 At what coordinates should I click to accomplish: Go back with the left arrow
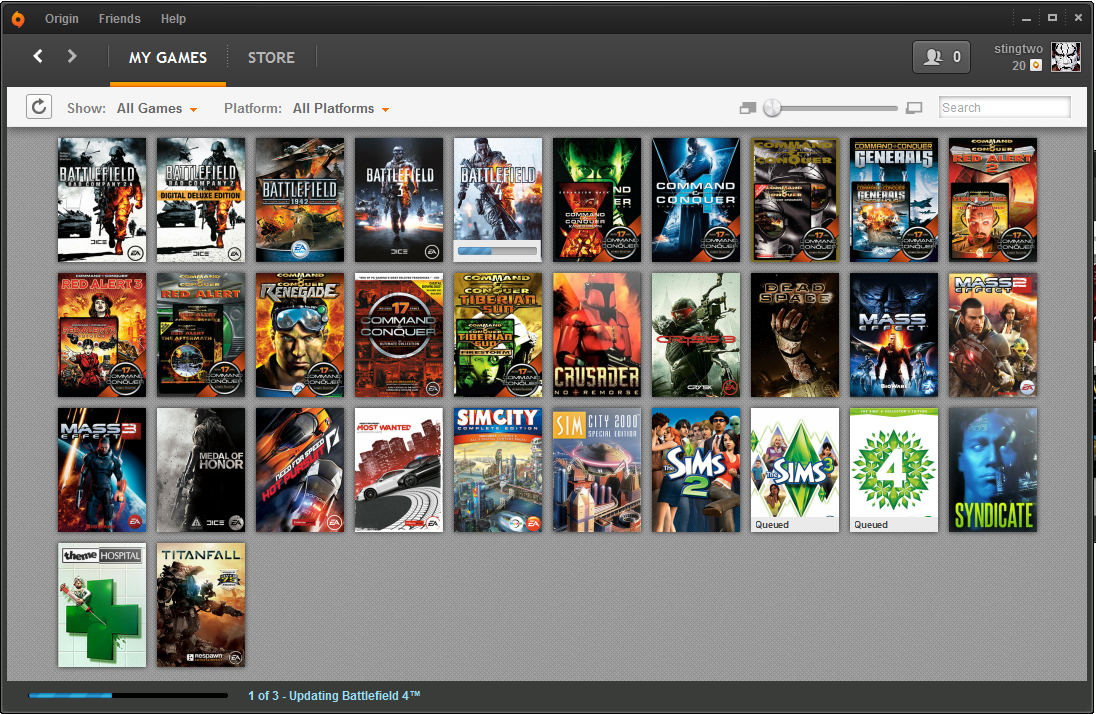[x=38, y=56]
